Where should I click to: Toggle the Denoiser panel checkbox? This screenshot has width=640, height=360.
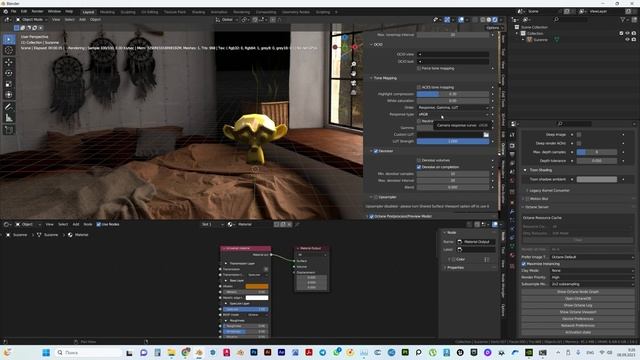pyautogui.click(x=376, y=151)
